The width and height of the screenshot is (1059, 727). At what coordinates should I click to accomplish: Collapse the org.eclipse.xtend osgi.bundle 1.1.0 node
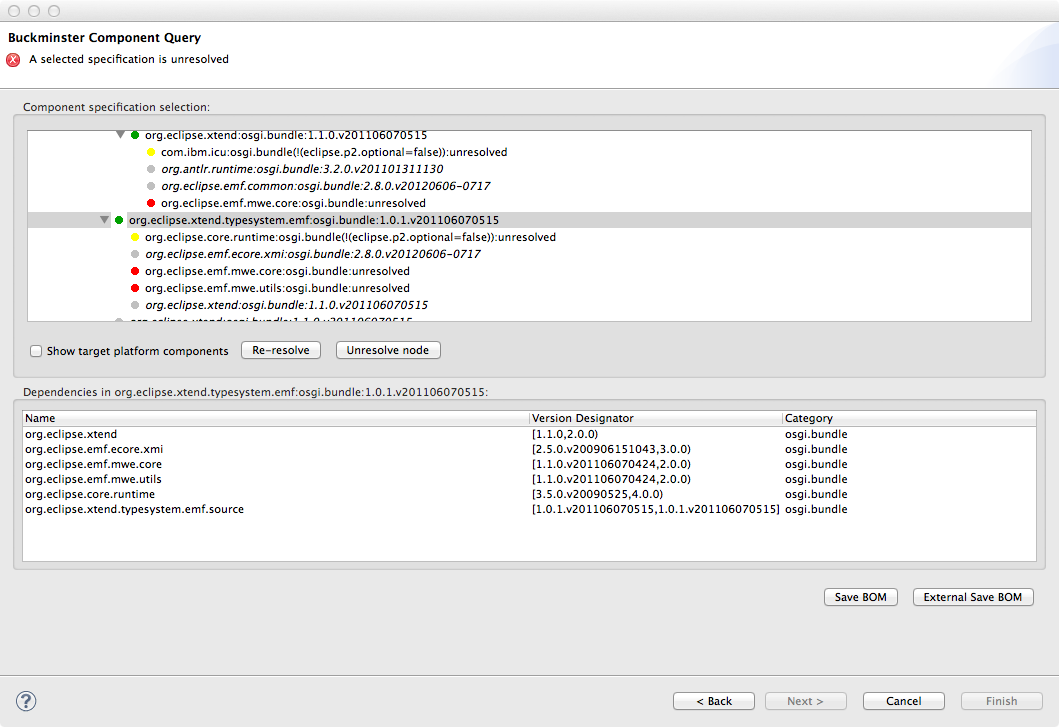(x=120, y=135)
